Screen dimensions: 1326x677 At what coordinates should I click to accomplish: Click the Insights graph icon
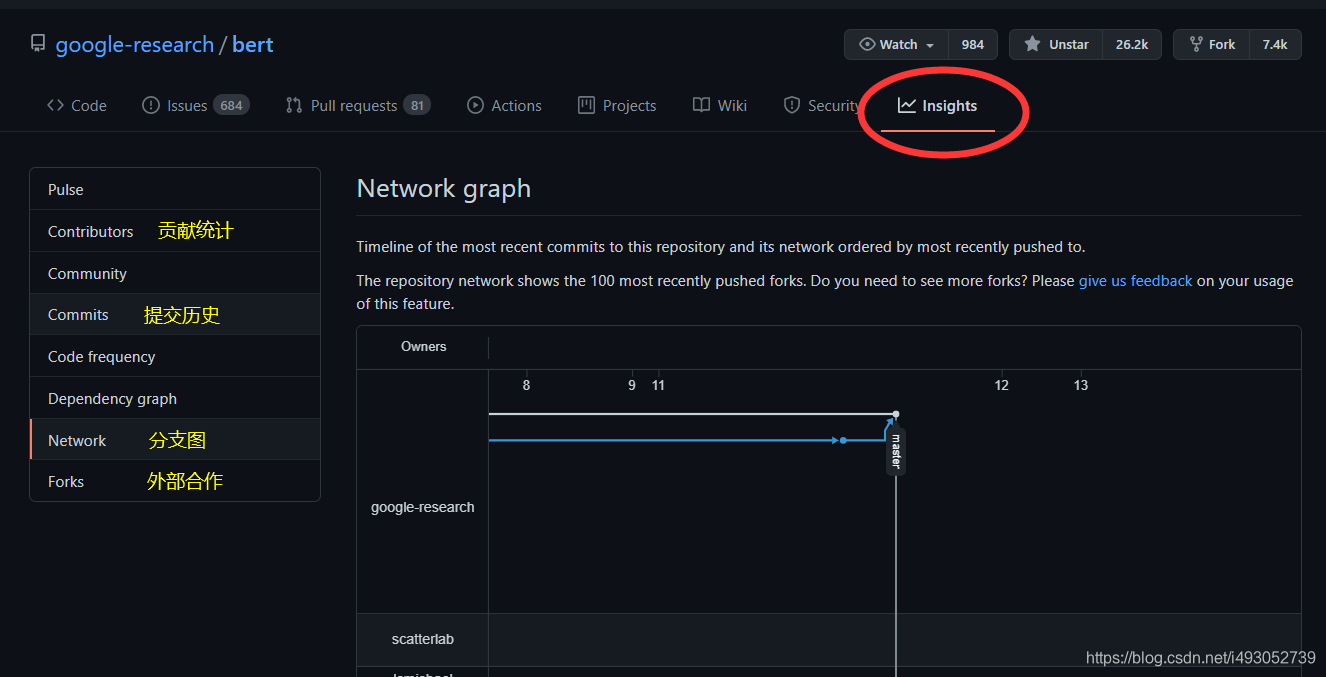(907, 105)
